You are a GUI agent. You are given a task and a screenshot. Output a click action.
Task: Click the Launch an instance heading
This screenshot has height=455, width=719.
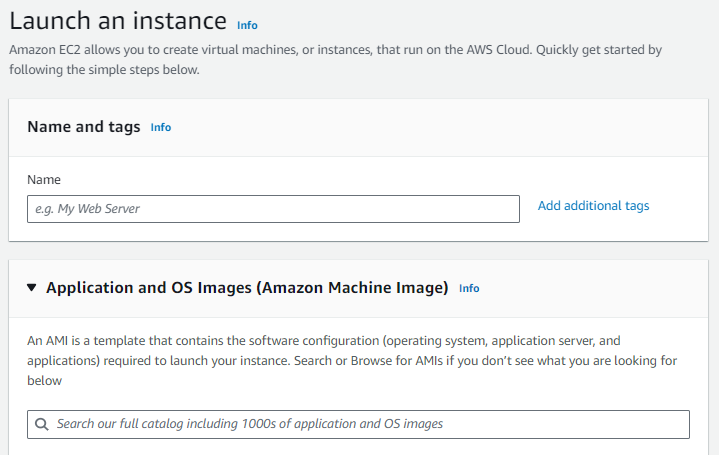pos(118,21)
